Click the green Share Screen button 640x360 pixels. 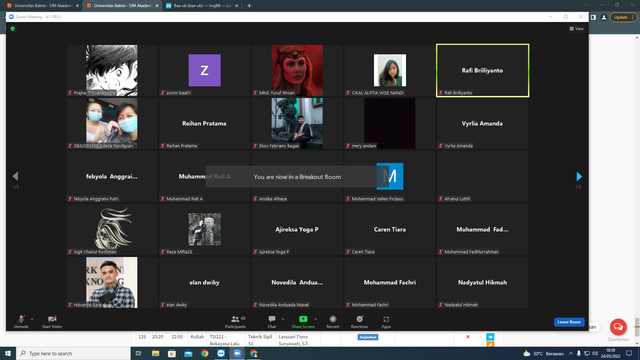pyautogui.click(x=303, y=322)
